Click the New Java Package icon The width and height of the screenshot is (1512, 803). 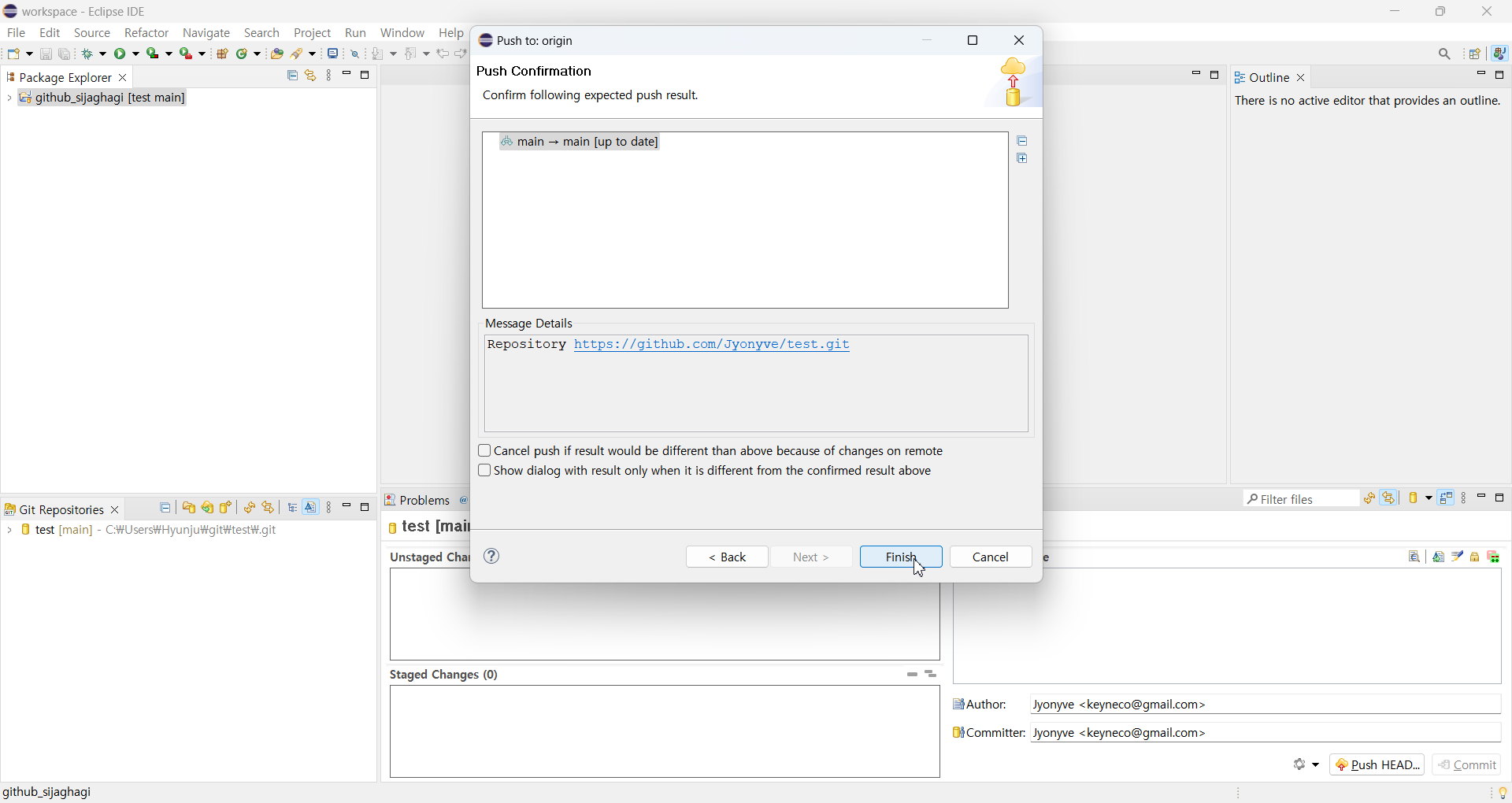coord(223,54)
